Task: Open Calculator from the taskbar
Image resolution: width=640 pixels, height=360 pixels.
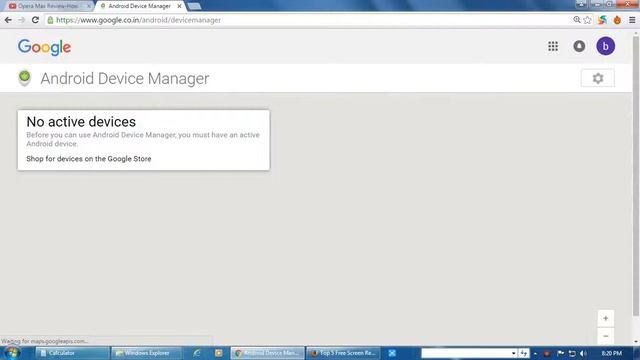Action: tap(73, 353)
